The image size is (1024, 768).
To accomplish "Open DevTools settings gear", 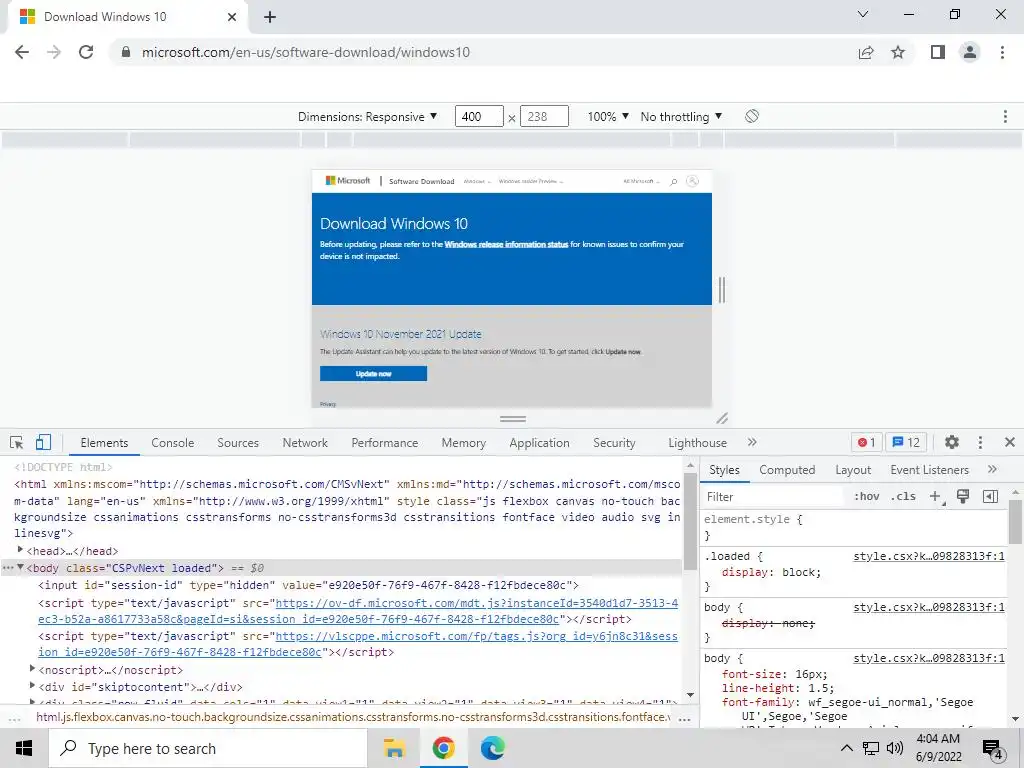I will tap(952, 443).
